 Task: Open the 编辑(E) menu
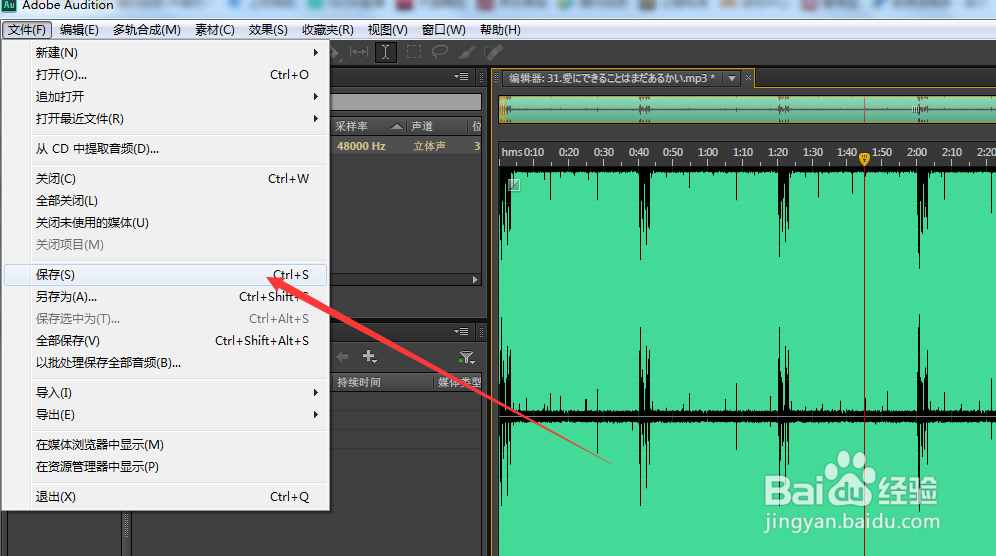tap(79, 30)
